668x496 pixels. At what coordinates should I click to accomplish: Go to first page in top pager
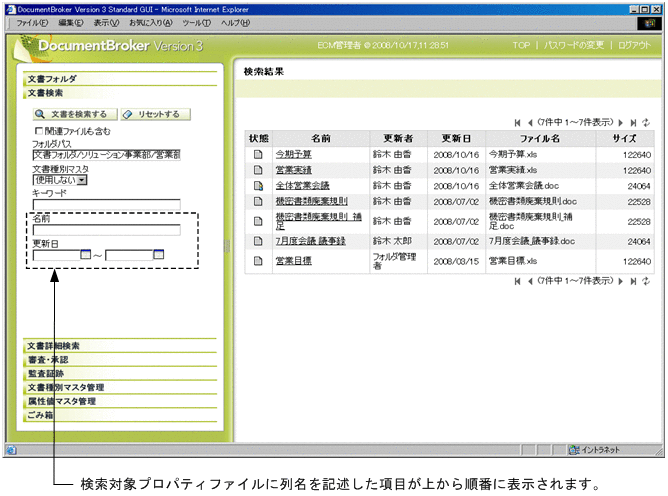point(517,122)
